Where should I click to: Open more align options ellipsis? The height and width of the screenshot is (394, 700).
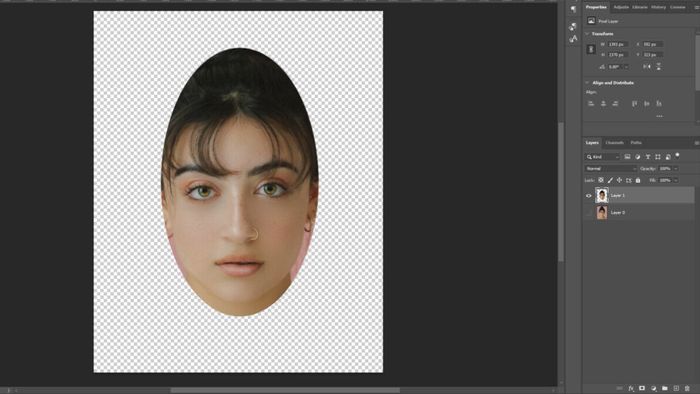coord(659,116)
